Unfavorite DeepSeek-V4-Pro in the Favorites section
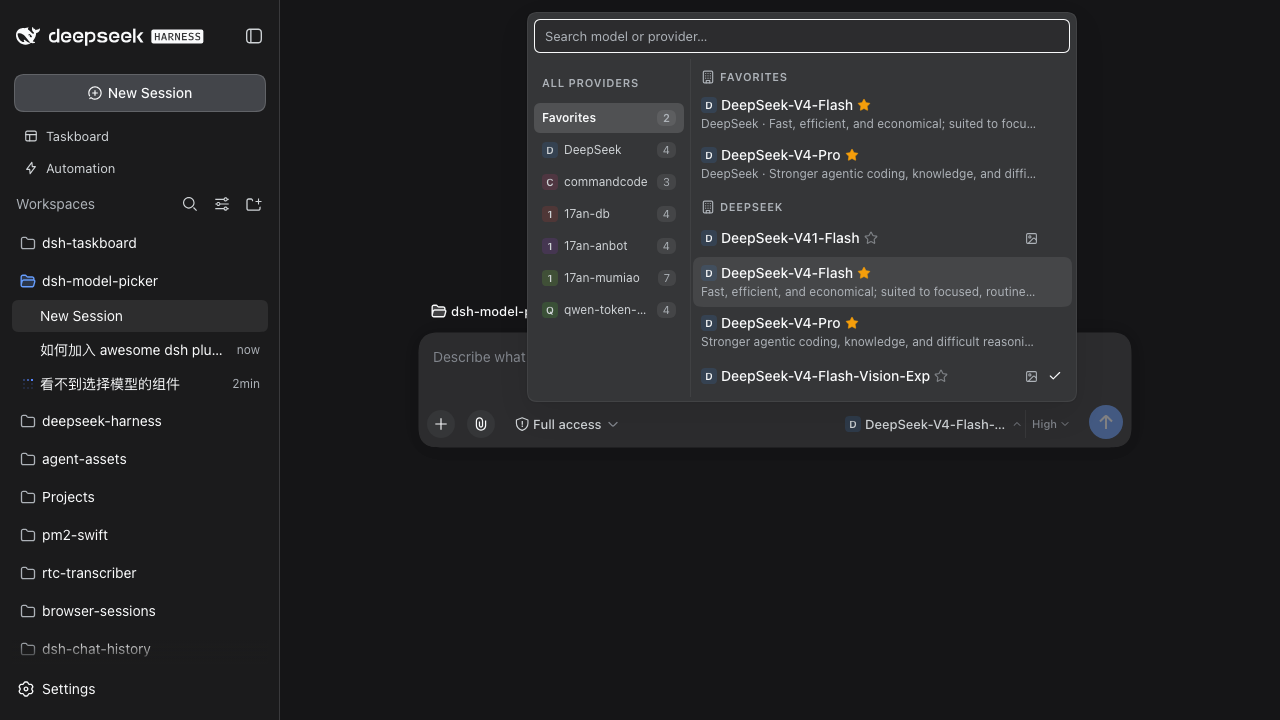The height and width of the screenshot is (720, 1280). [x=852, y=155]
